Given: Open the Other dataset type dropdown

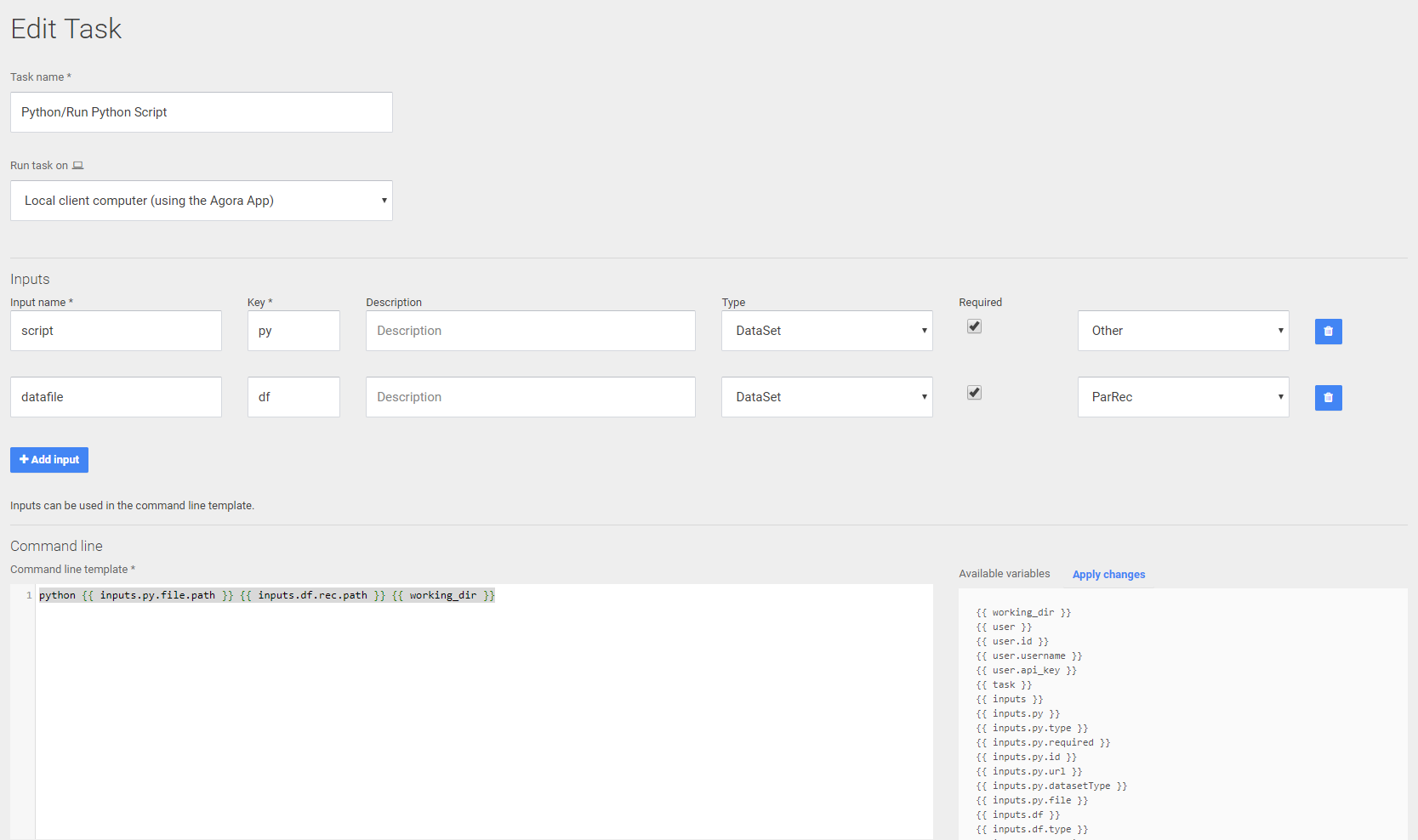Looking at the screenshot, I should pyautogui.click(x=1183, y=331).
